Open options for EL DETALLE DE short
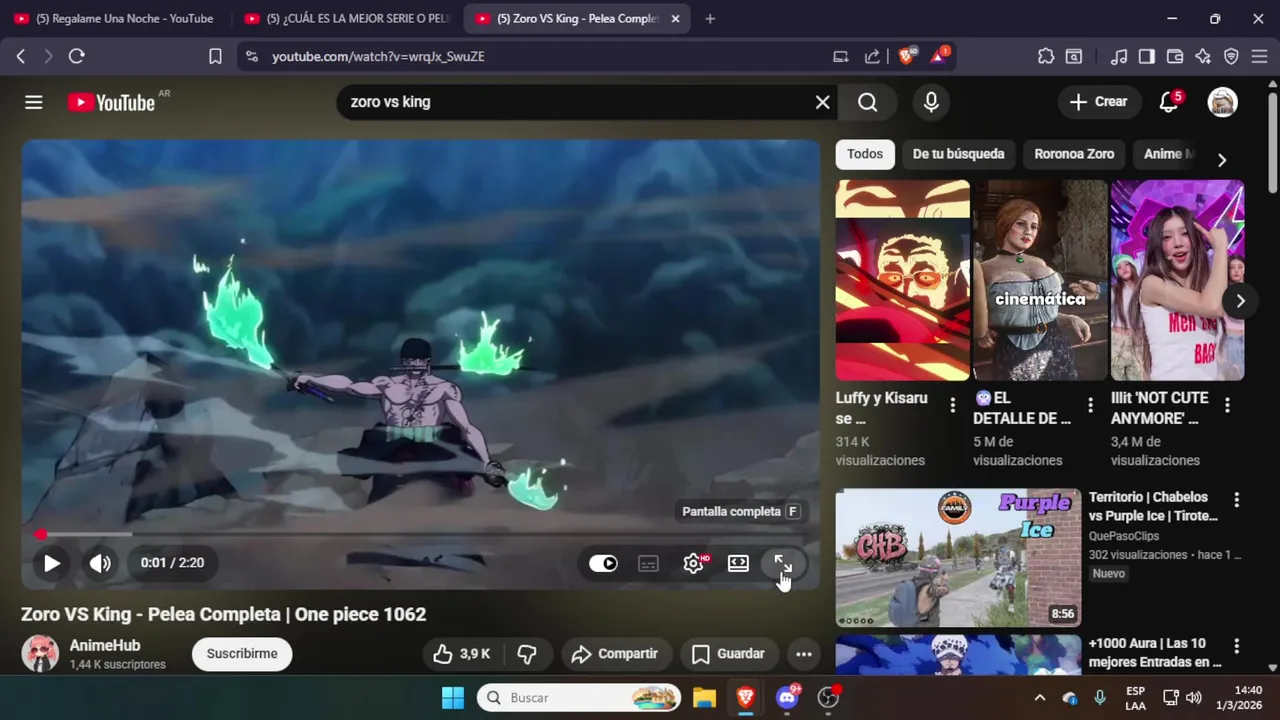Viewport: 1280px width, 720px height. (1090, 405)
